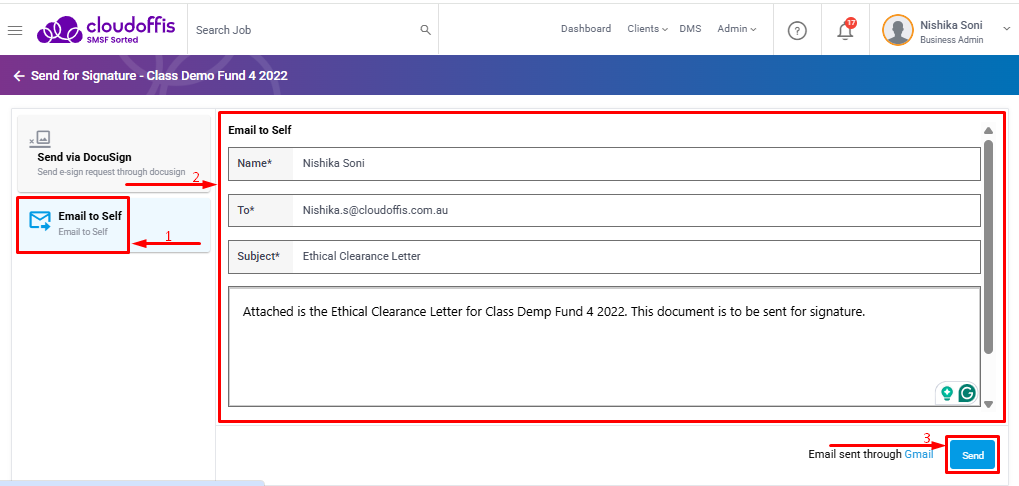This screenshot has width=1019, height=486.
Task: Click the Gmail link
Action: tap(918, 454)
